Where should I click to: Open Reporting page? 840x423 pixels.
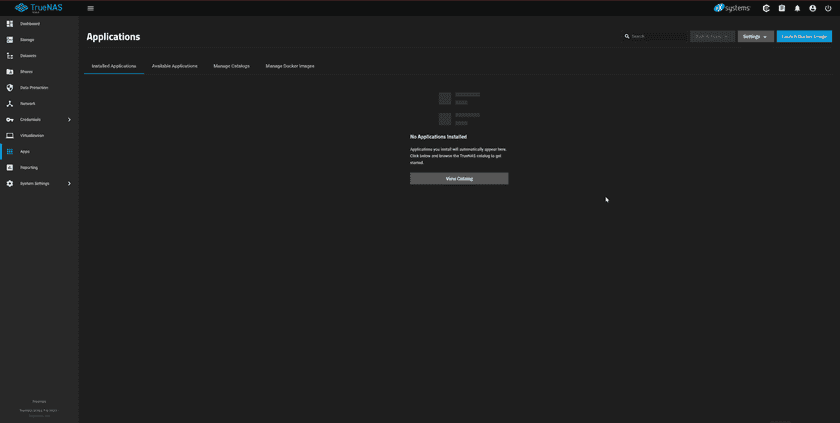[28, 167]
